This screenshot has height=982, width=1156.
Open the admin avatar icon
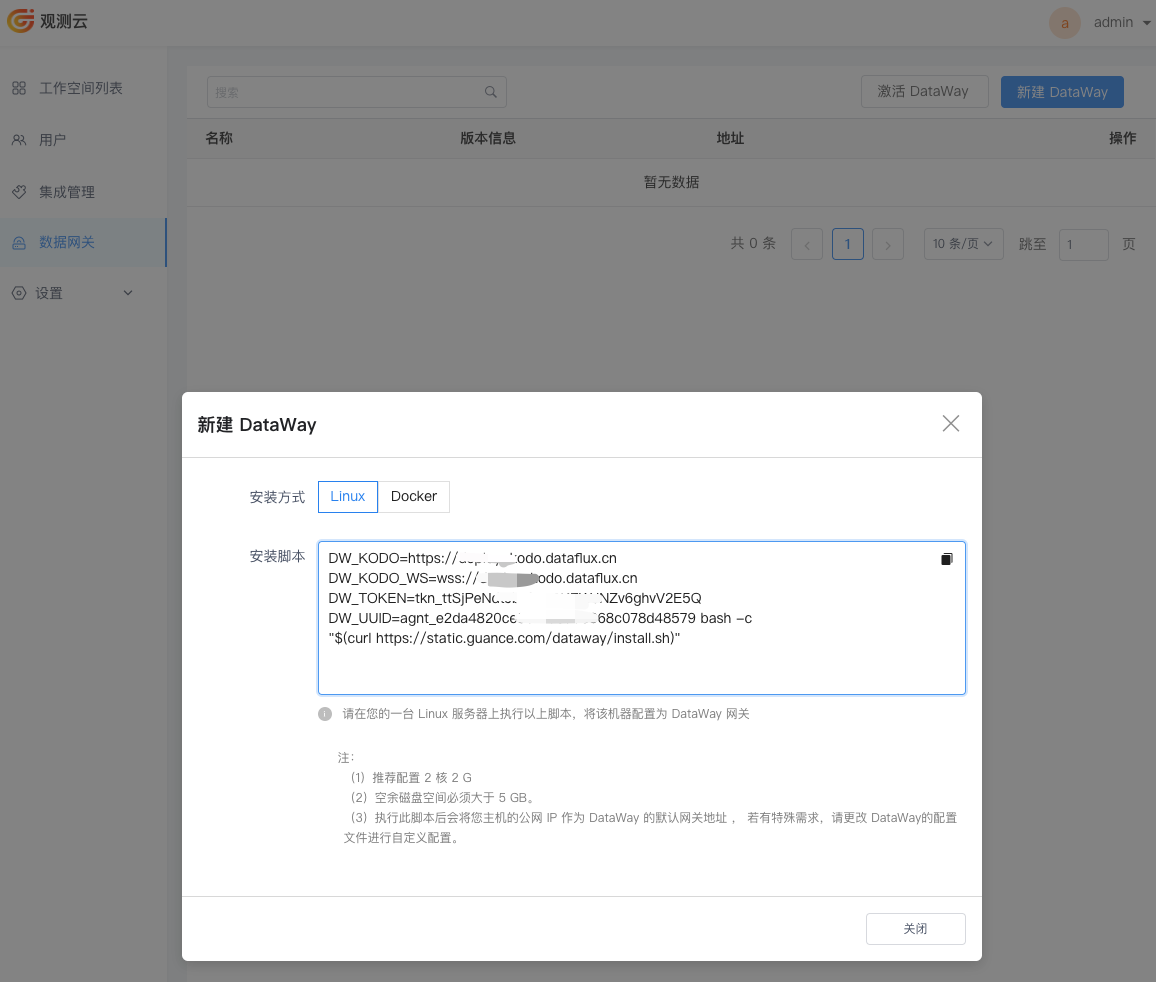1065,23
